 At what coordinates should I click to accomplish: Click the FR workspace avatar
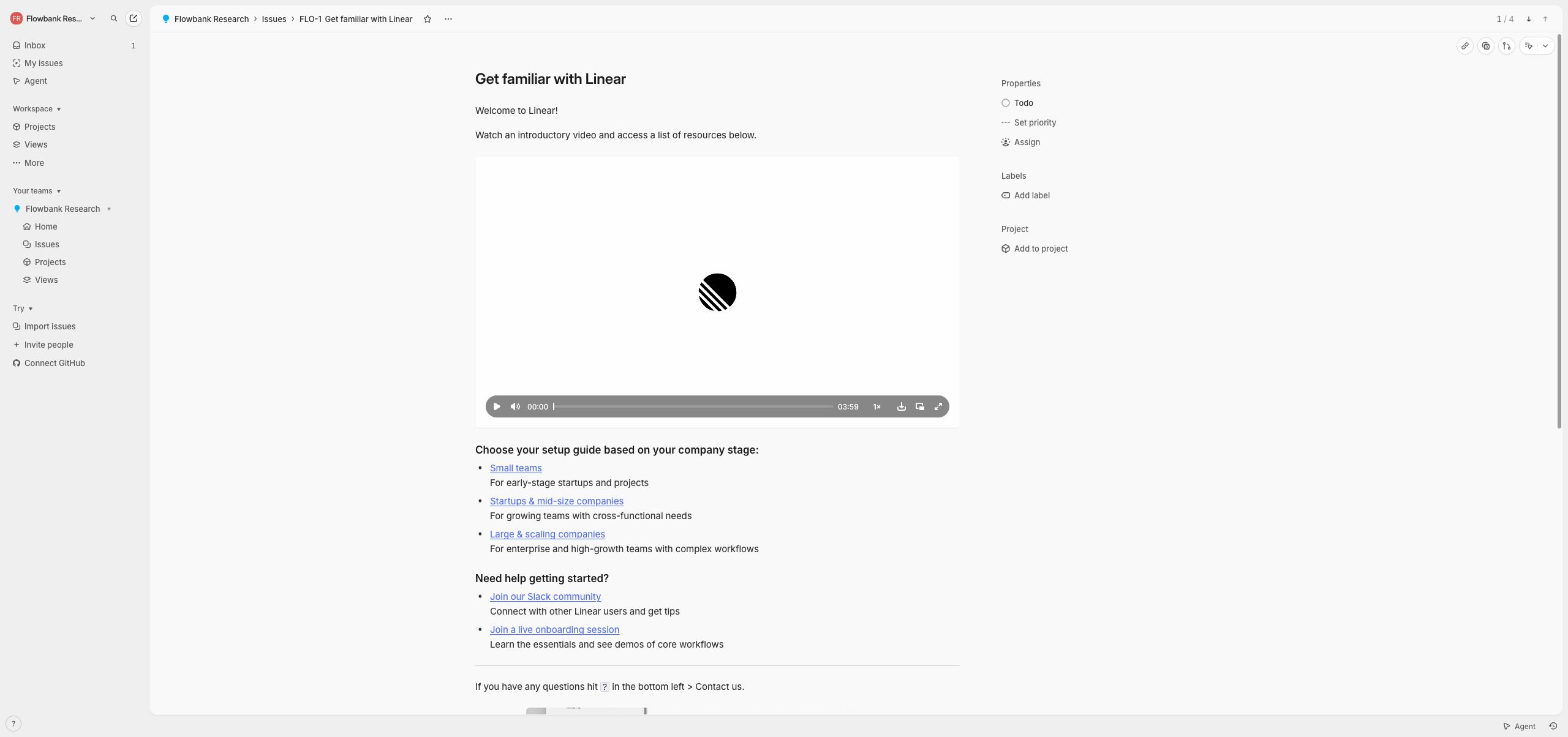click(17, 18)
